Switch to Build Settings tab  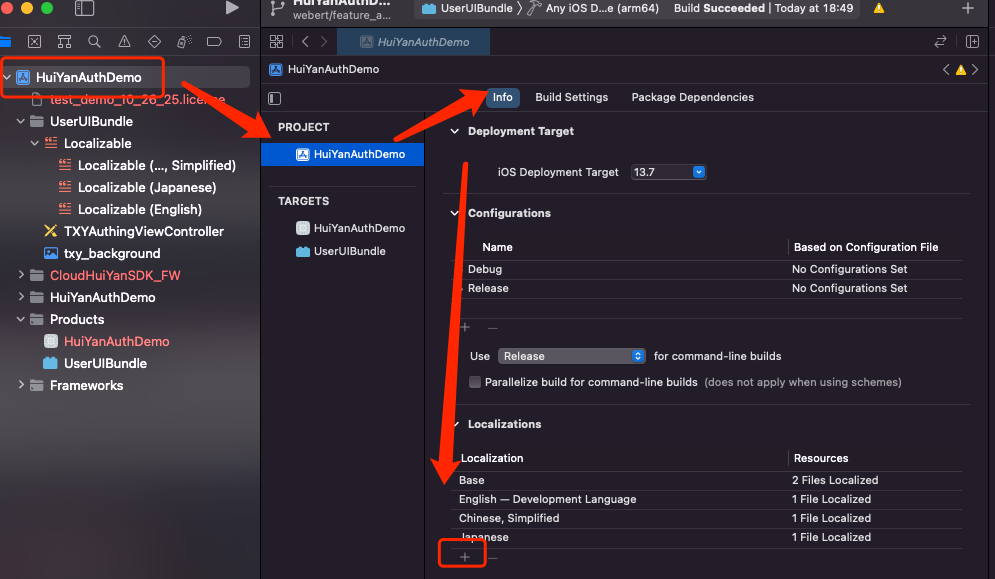pyautogui.click(x=571, y=97)
